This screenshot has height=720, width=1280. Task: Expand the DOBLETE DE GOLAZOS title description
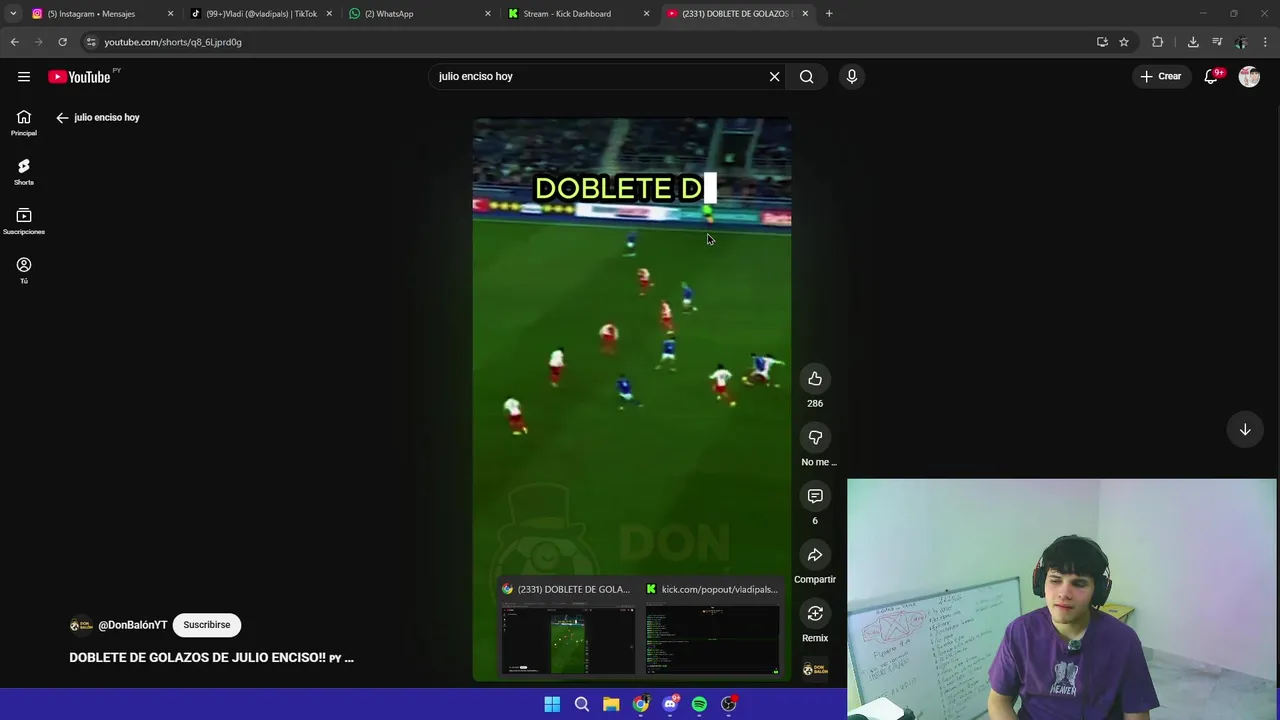click(211, 658)
